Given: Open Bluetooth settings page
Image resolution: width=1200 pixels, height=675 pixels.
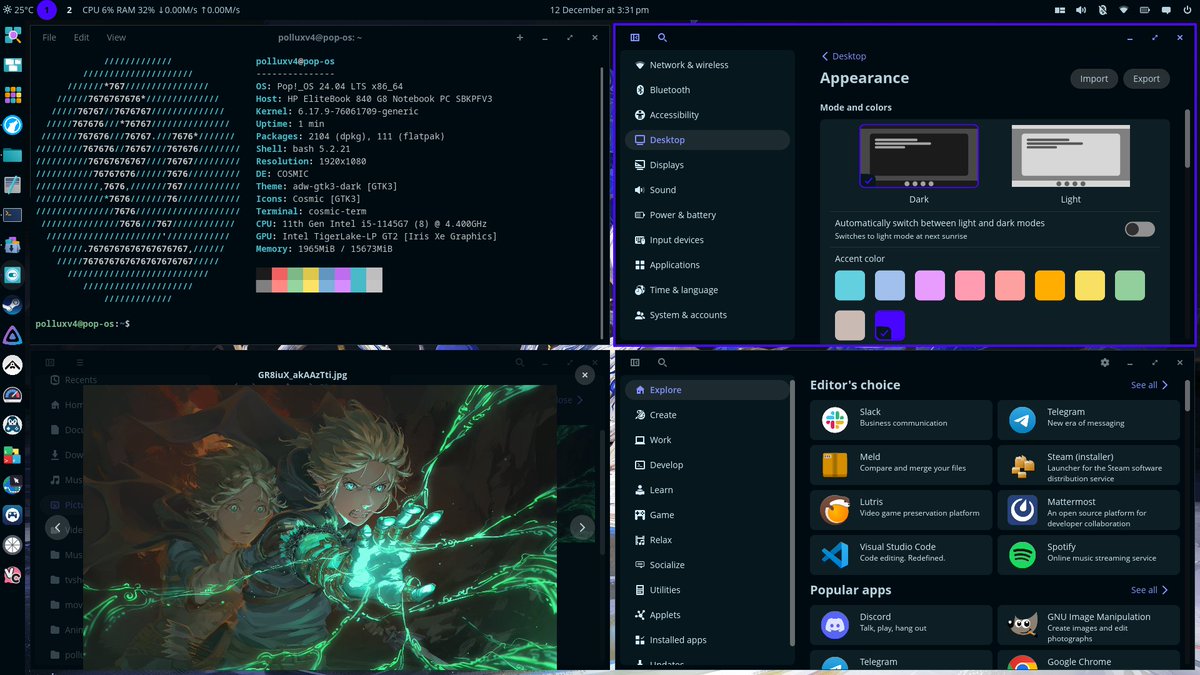Looking at the screenshot, I should [708, 90].
